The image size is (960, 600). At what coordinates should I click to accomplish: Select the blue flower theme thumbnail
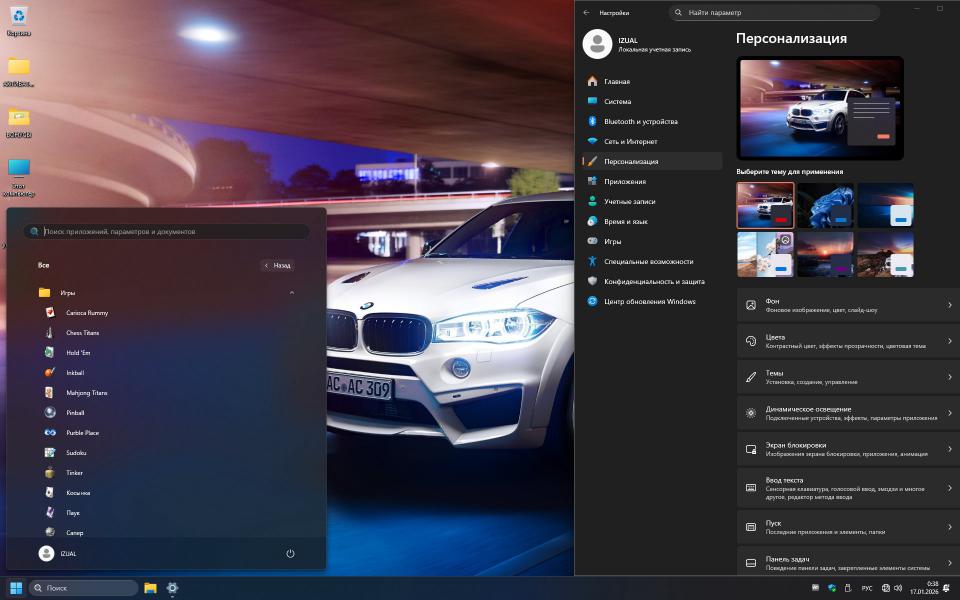(825, 205)
